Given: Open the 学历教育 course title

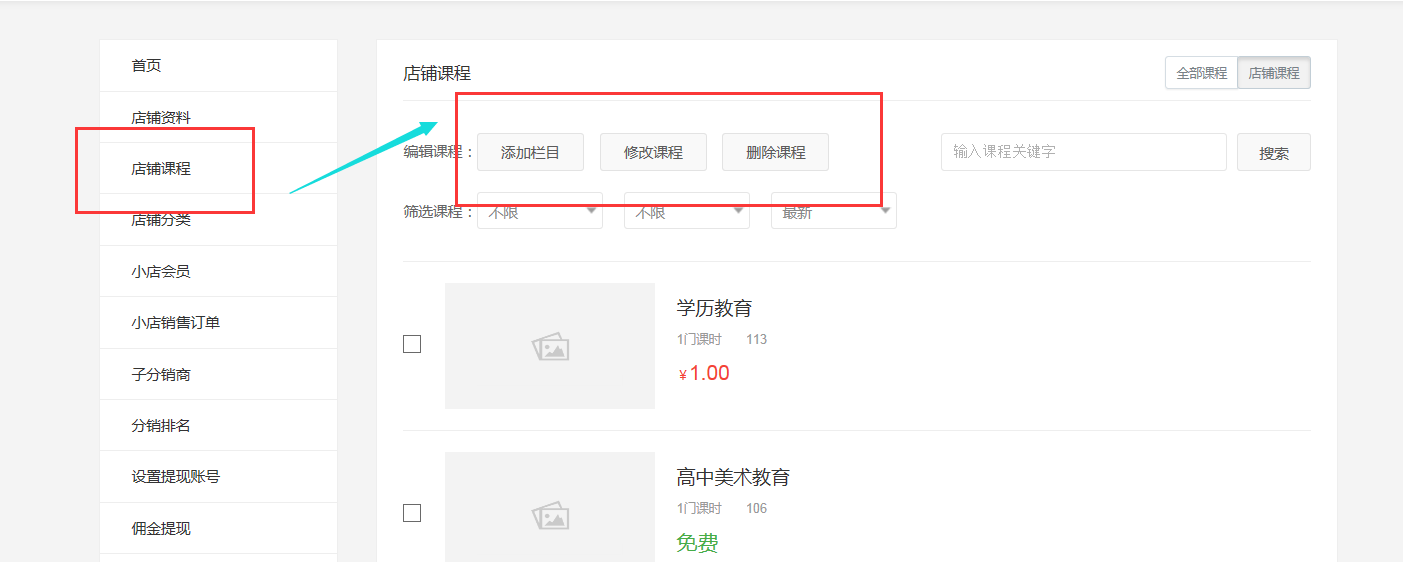Looking at the screenshot, I should click(x=714, y=308).
